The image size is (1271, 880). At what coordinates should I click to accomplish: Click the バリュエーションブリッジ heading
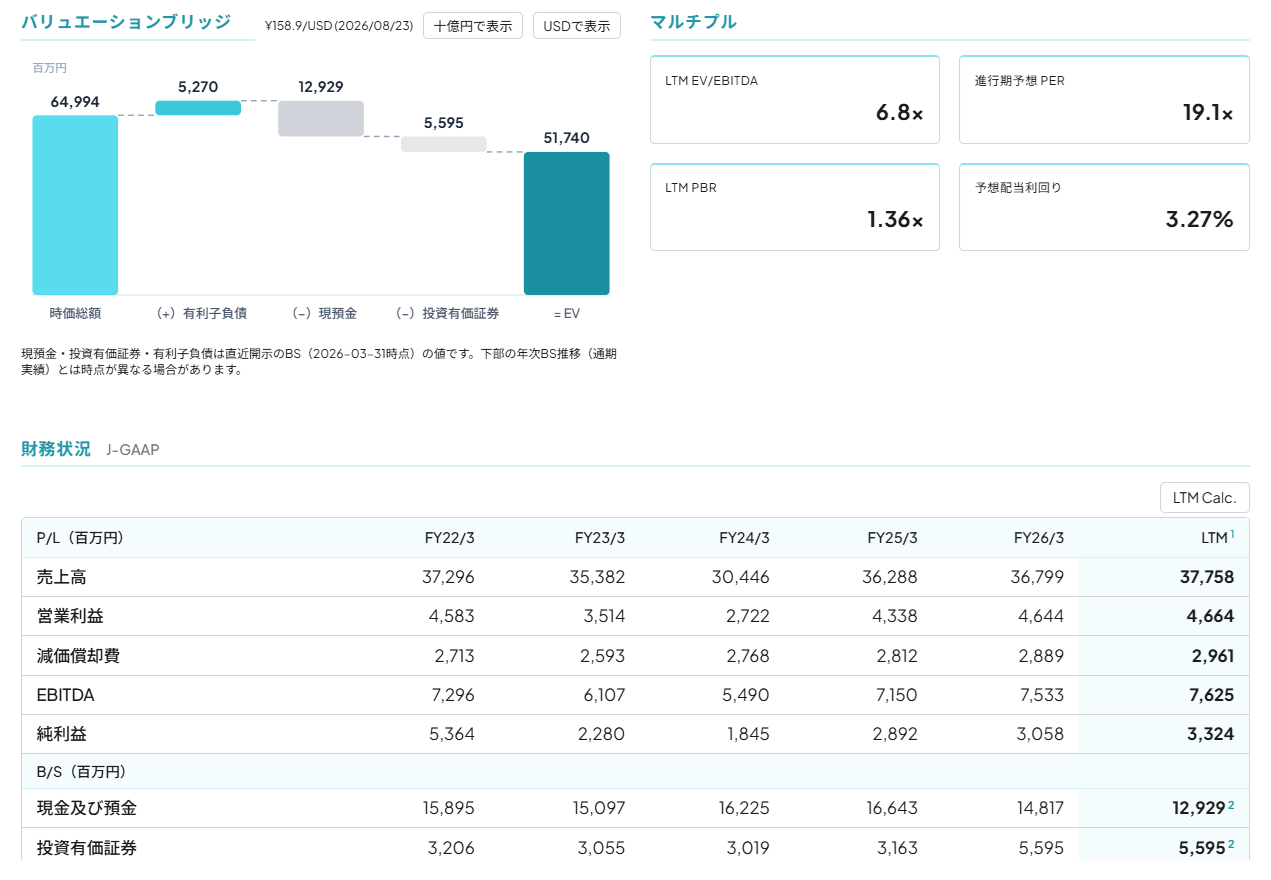(126, 21)
